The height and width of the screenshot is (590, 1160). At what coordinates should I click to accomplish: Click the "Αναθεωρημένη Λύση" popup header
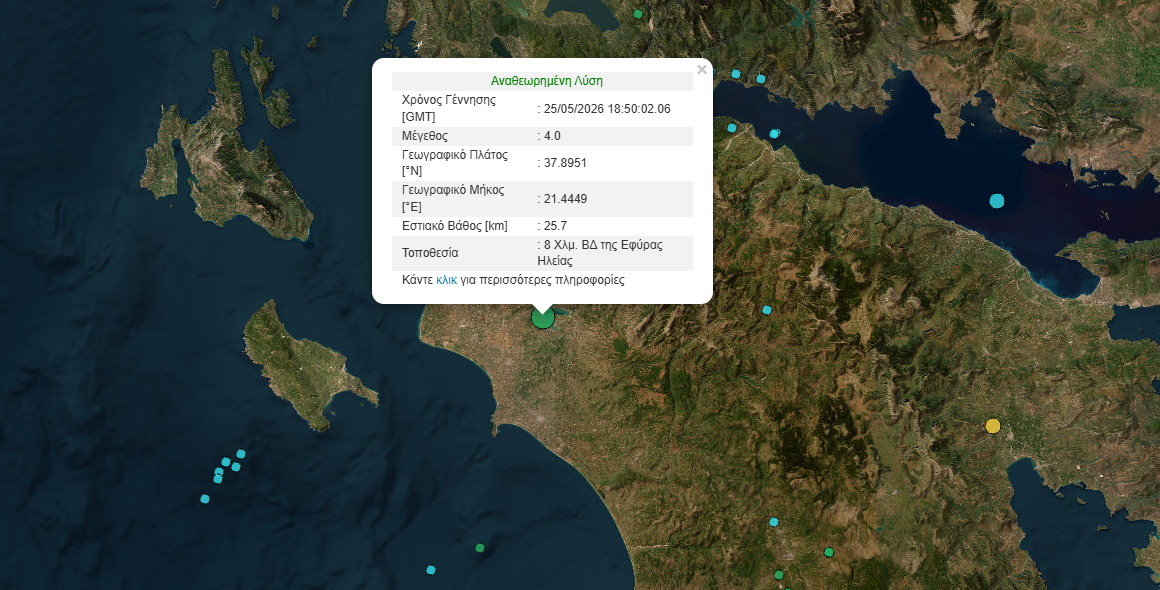click(x=547, y=81)
